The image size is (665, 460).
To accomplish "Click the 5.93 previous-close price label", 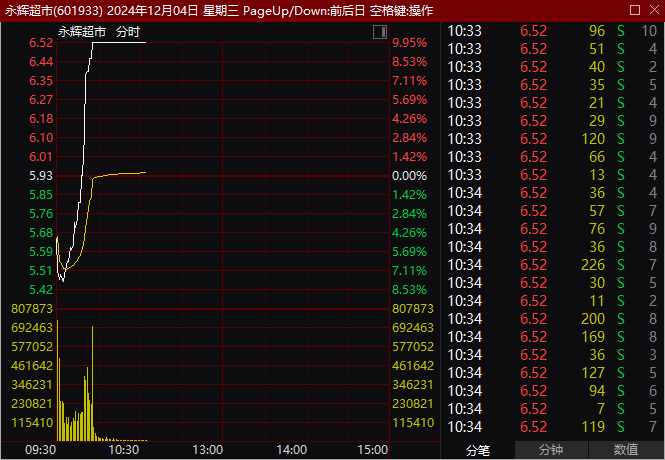I will point(41,175).
